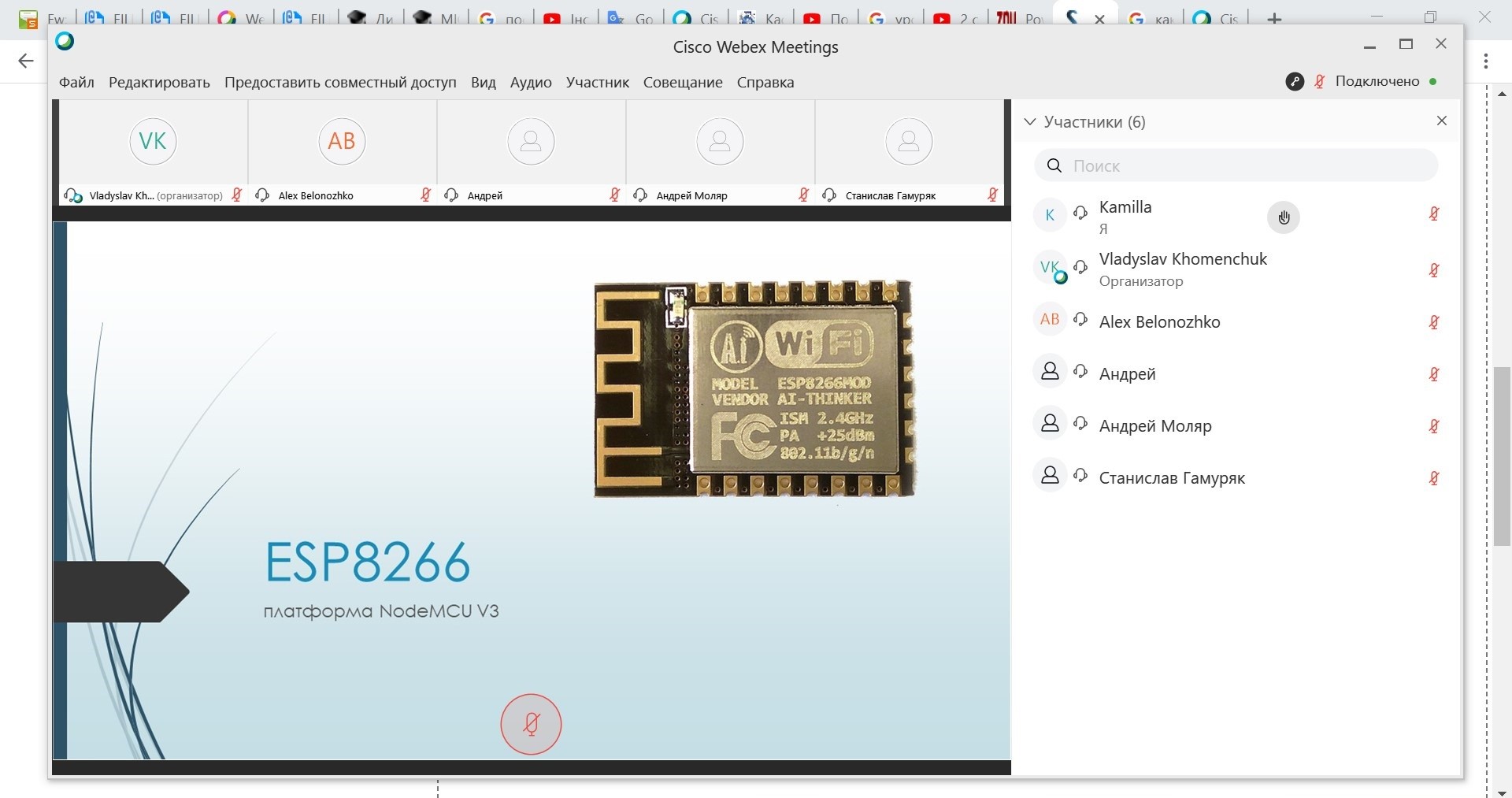Toggle Станислав Гамуряк's microphone in participant list
The image size is (1512, 798).
[x=1434, y=478]
